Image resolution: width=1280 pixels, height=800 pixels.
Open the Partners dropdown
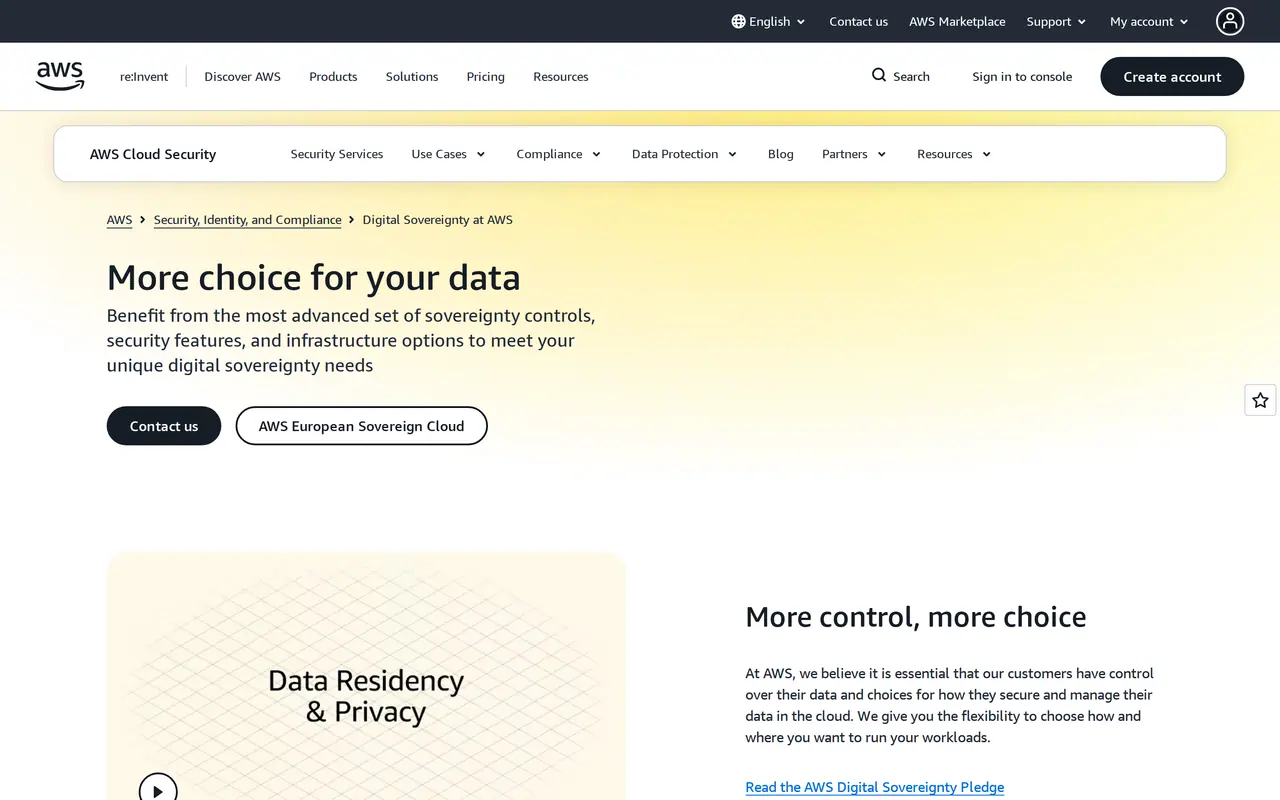(855, 154)
